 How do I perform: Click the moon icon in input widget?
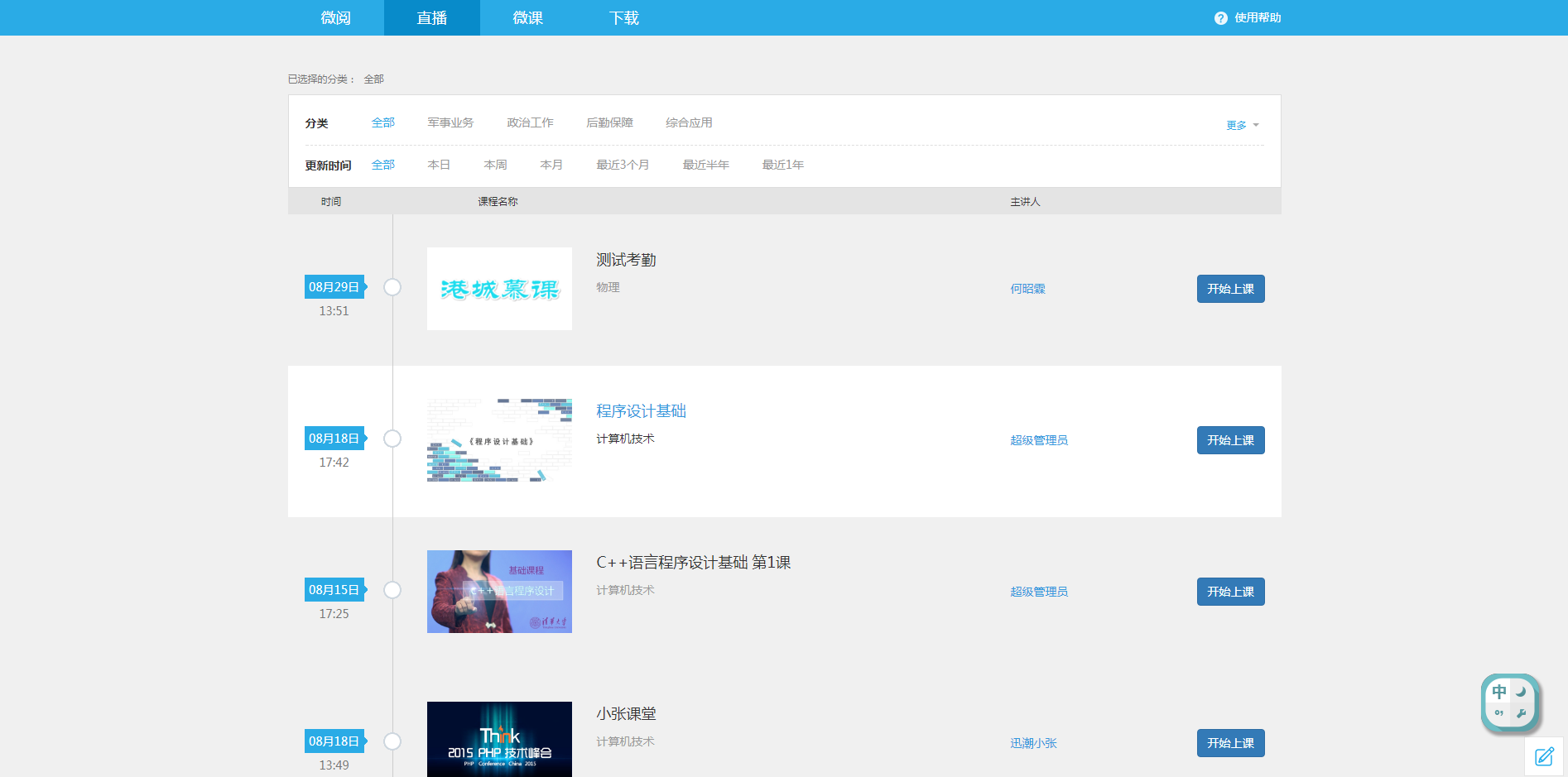pos(1521,692)
